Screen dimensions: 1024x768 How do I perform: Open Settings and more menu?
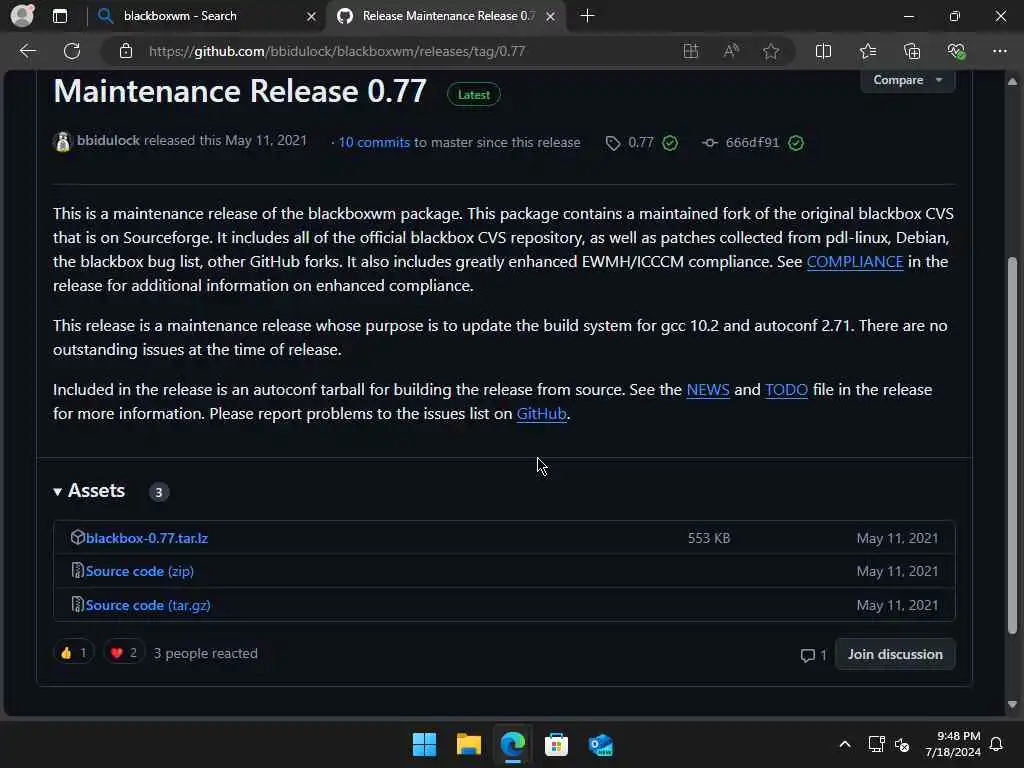[x=1000, y=51]
